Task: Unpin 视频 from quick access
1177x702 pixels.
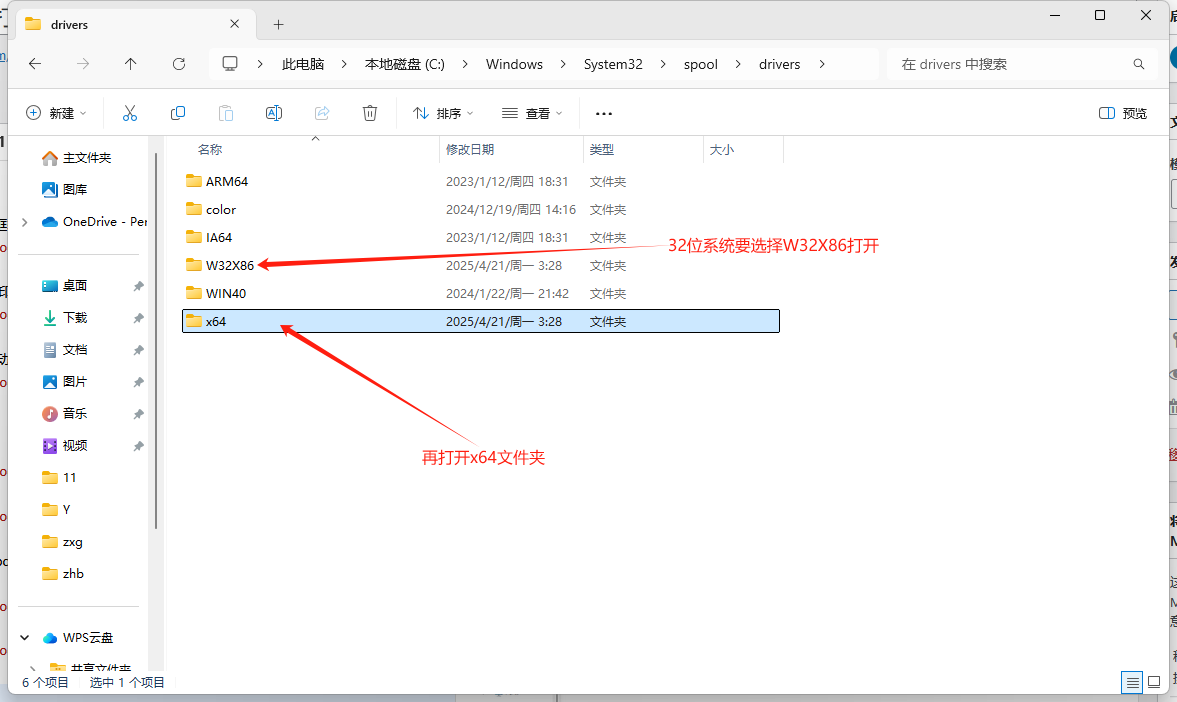Action: 138,446
